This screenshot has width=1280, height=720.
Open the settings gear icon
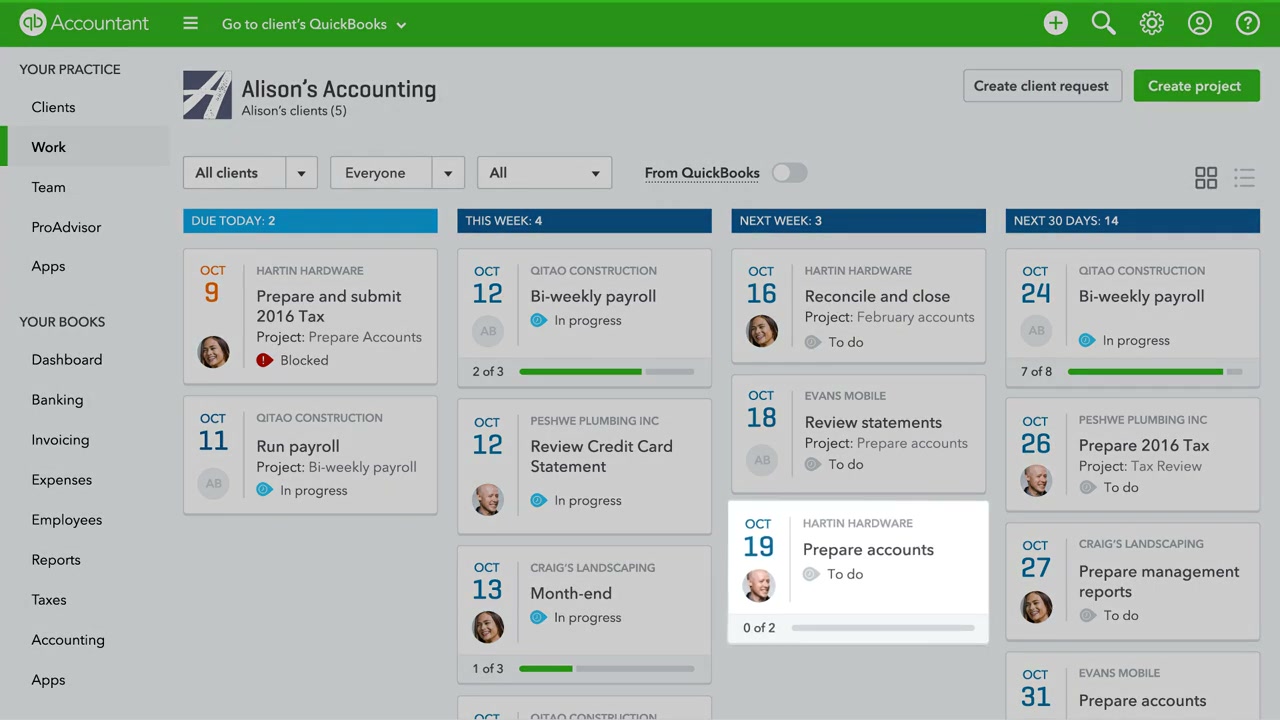[1151, 23]
